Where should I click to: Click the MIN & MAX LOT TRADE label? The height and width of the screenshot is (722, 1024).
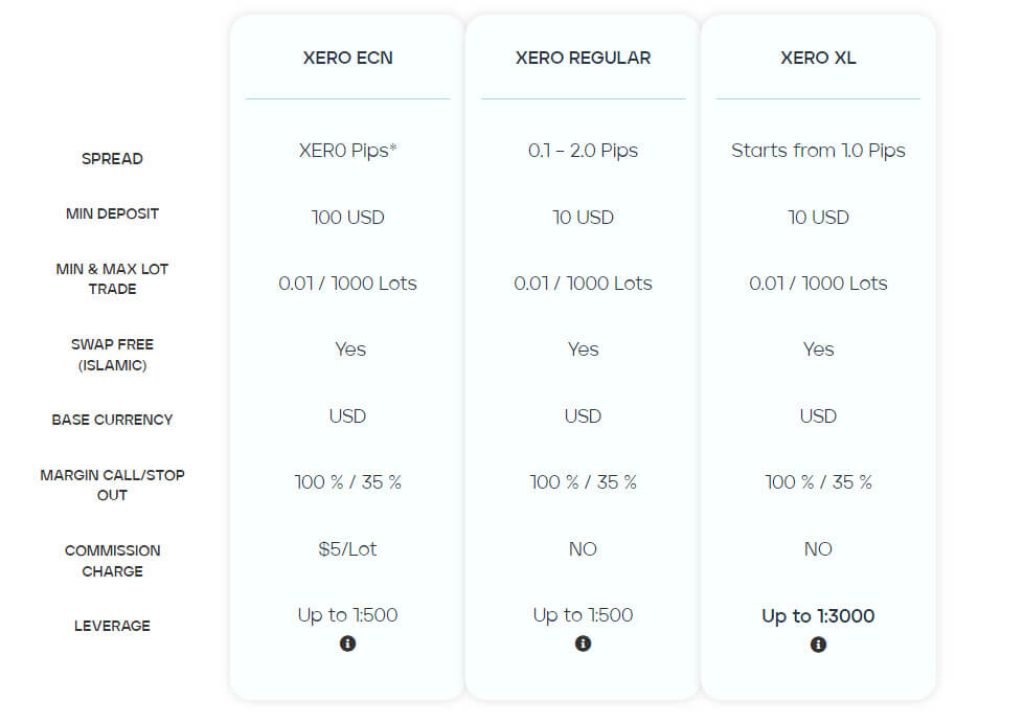pos(112,279)
